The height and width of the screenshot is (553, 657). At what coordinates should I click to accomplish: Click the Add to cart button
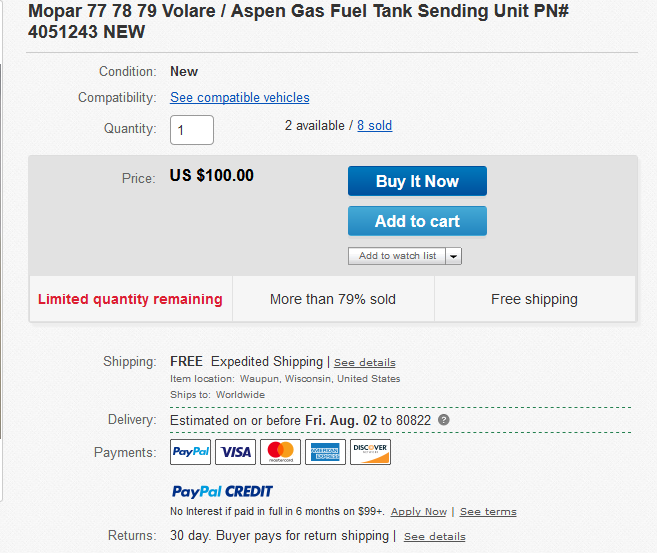tap(417, 221)
